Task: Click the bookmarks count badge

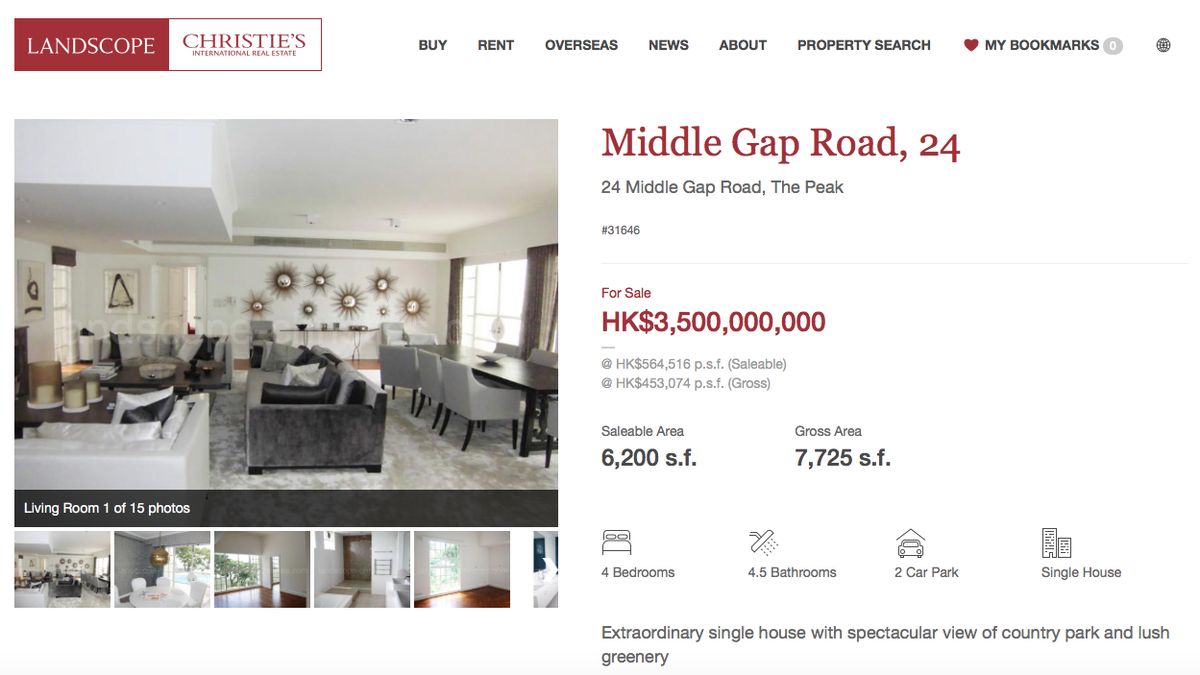Action: pyautogui.click(x=1113, y=46)
